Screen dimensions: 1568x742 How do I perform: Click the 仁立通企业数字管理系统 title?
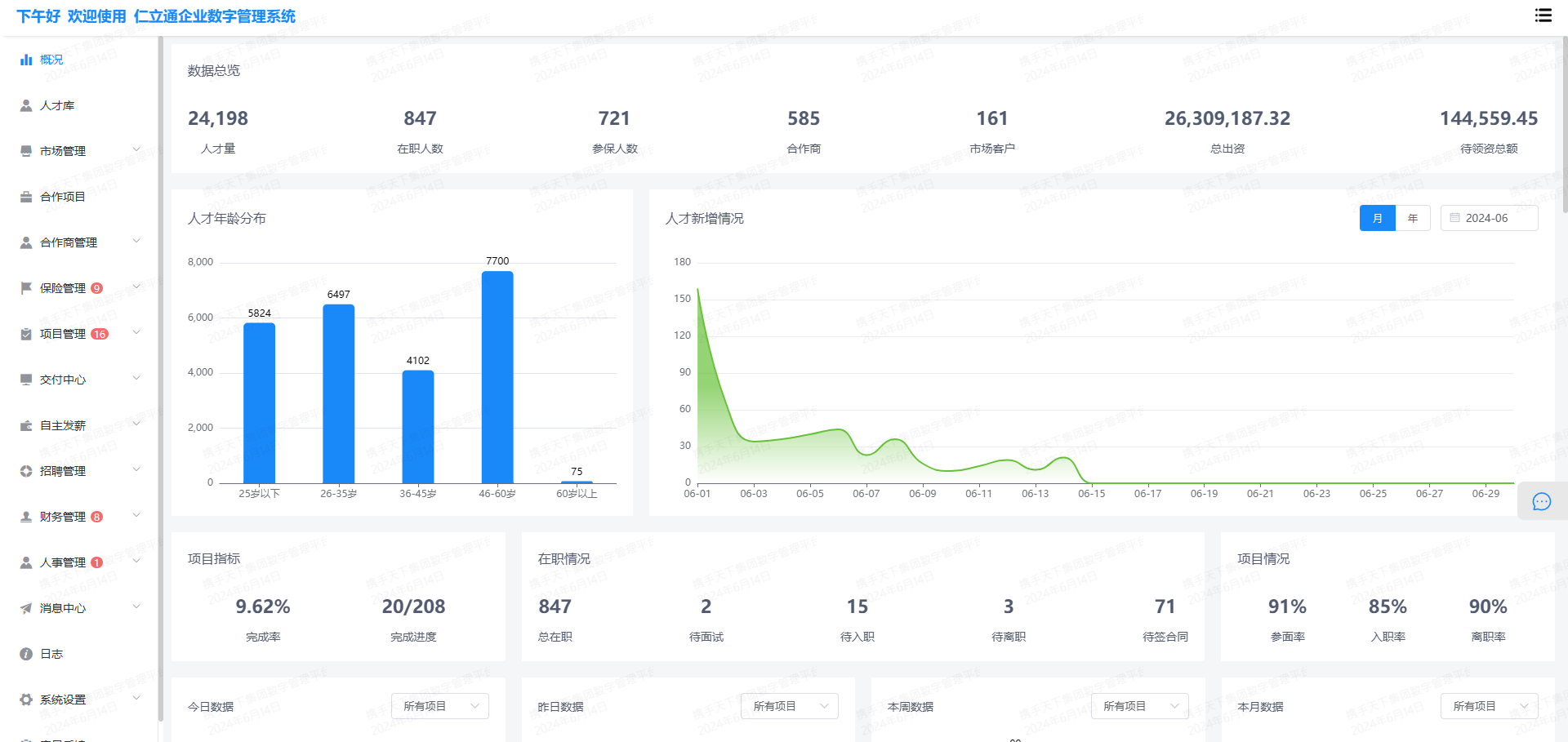click(x=215, y=16)
